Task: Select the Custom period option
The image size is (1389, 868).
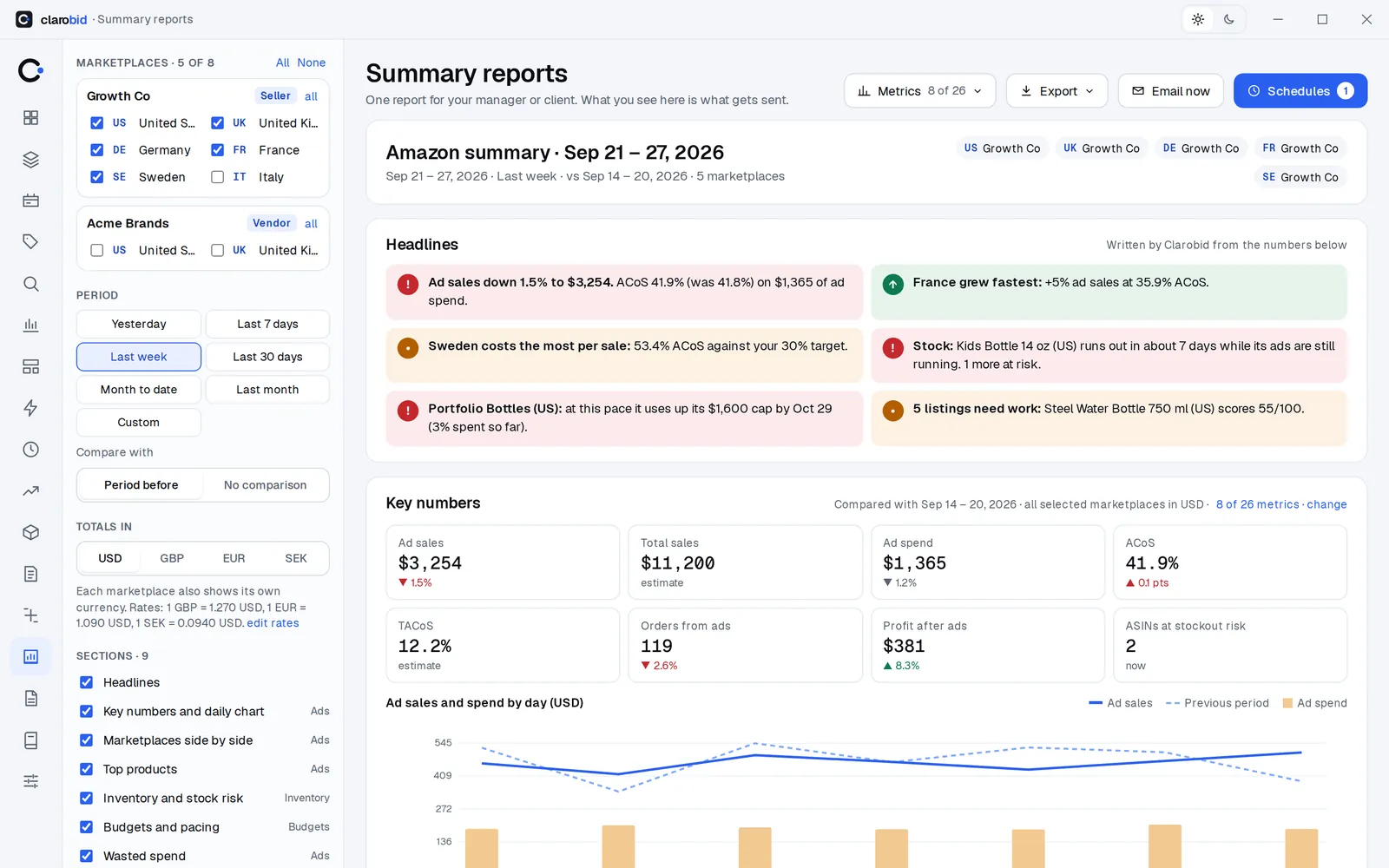Action: (x=139, y=423)
